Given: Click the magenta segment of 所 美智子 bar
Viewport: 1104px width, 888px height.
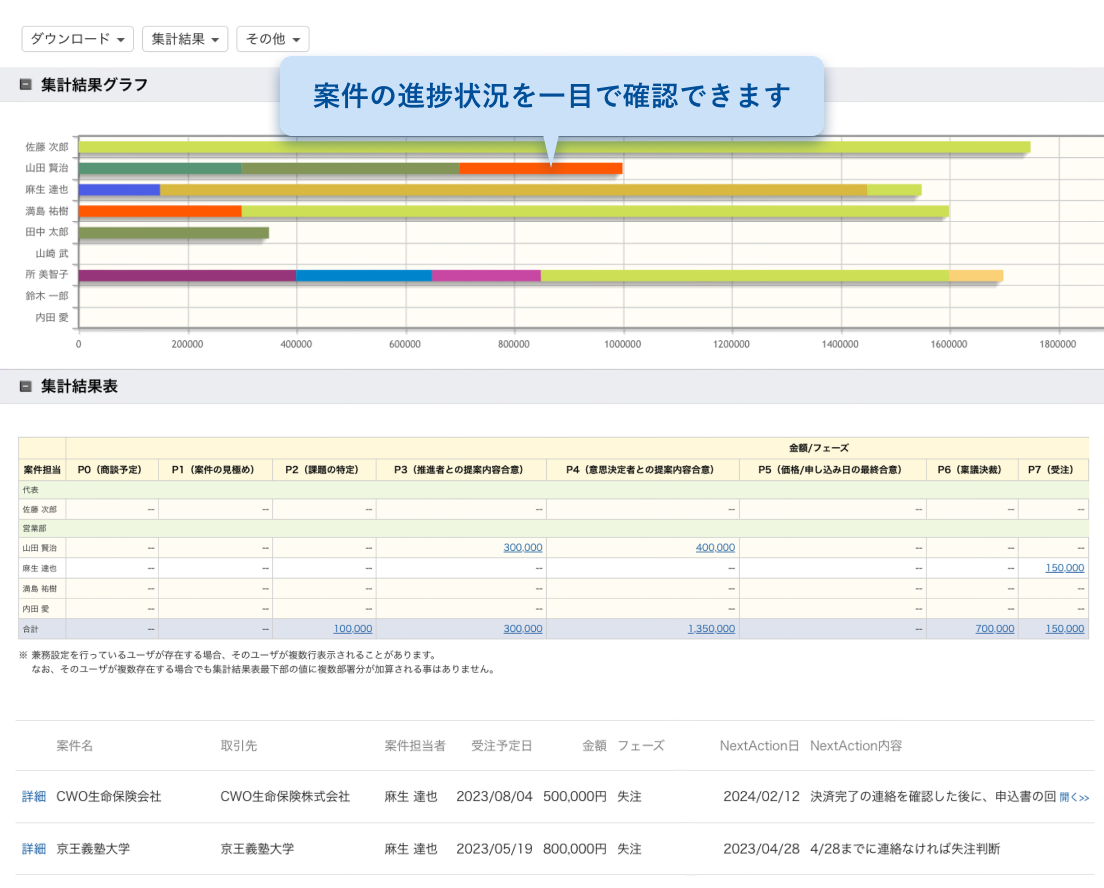Looking at the screenshot, I should point(487,275).
